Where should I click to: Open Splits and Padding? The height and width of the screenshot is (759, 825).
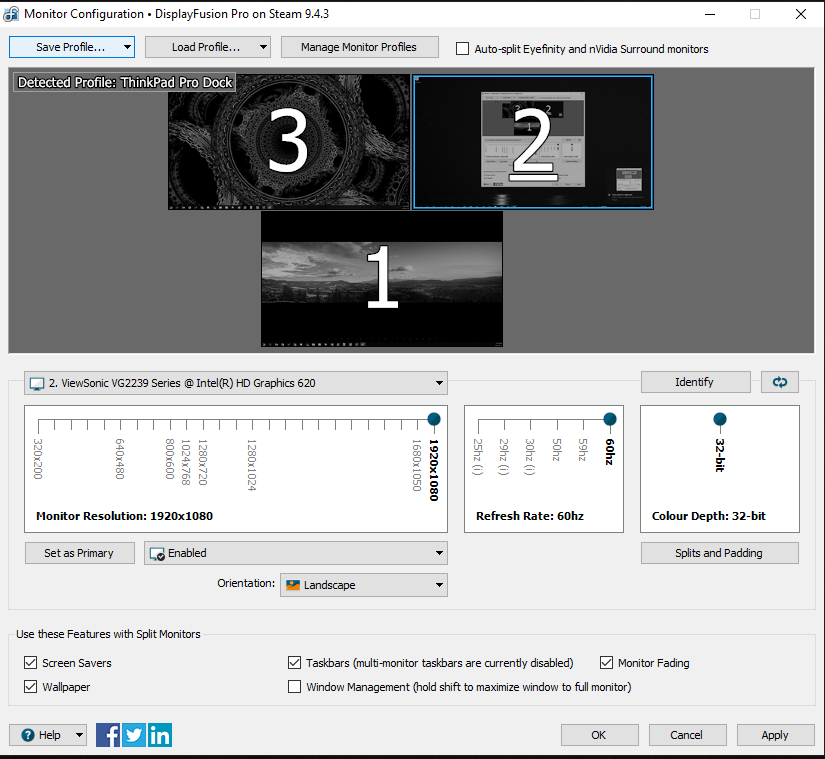click(719, 553)
